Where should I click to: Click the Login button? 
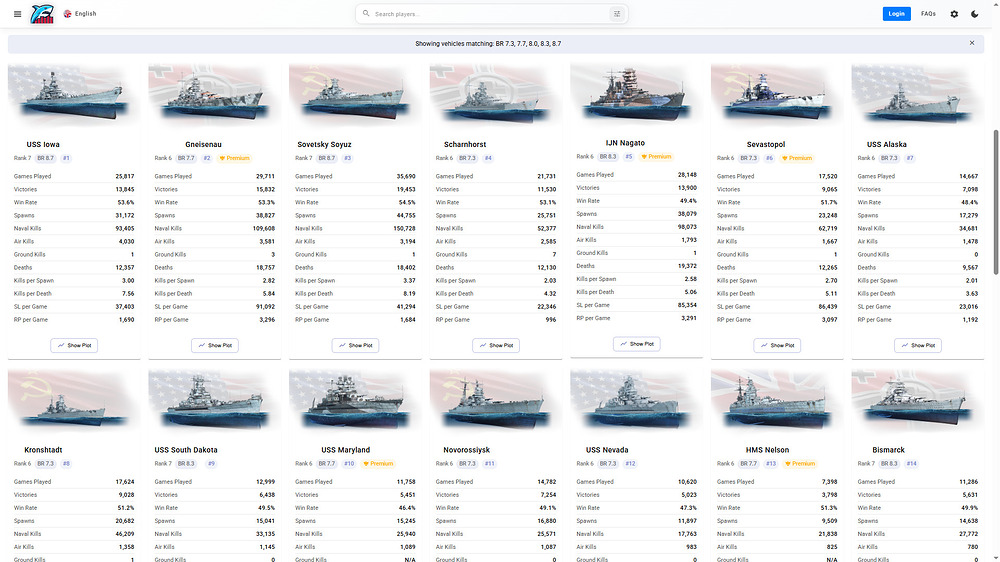coord(896,13)
